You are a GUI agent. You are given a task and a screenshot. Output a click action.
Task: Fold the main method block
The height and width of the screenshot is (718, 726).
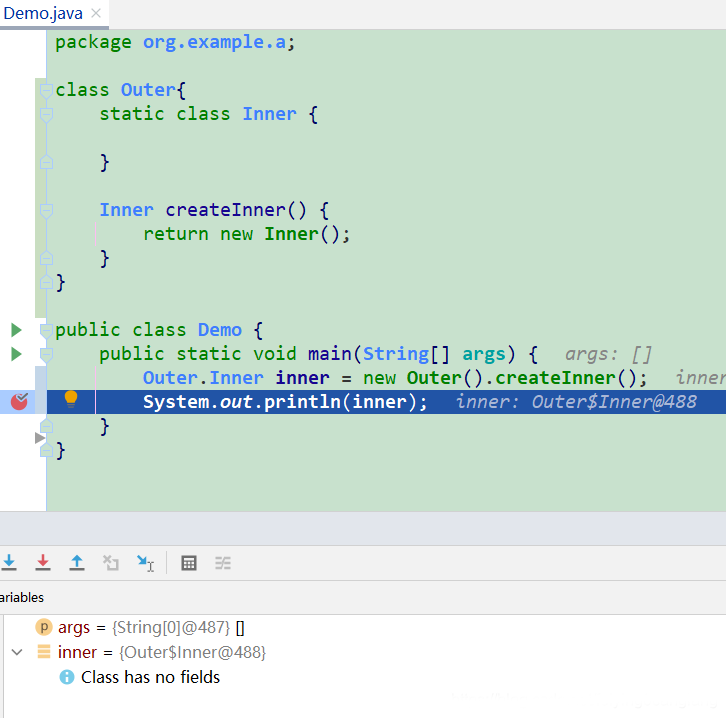click(46, 355)
